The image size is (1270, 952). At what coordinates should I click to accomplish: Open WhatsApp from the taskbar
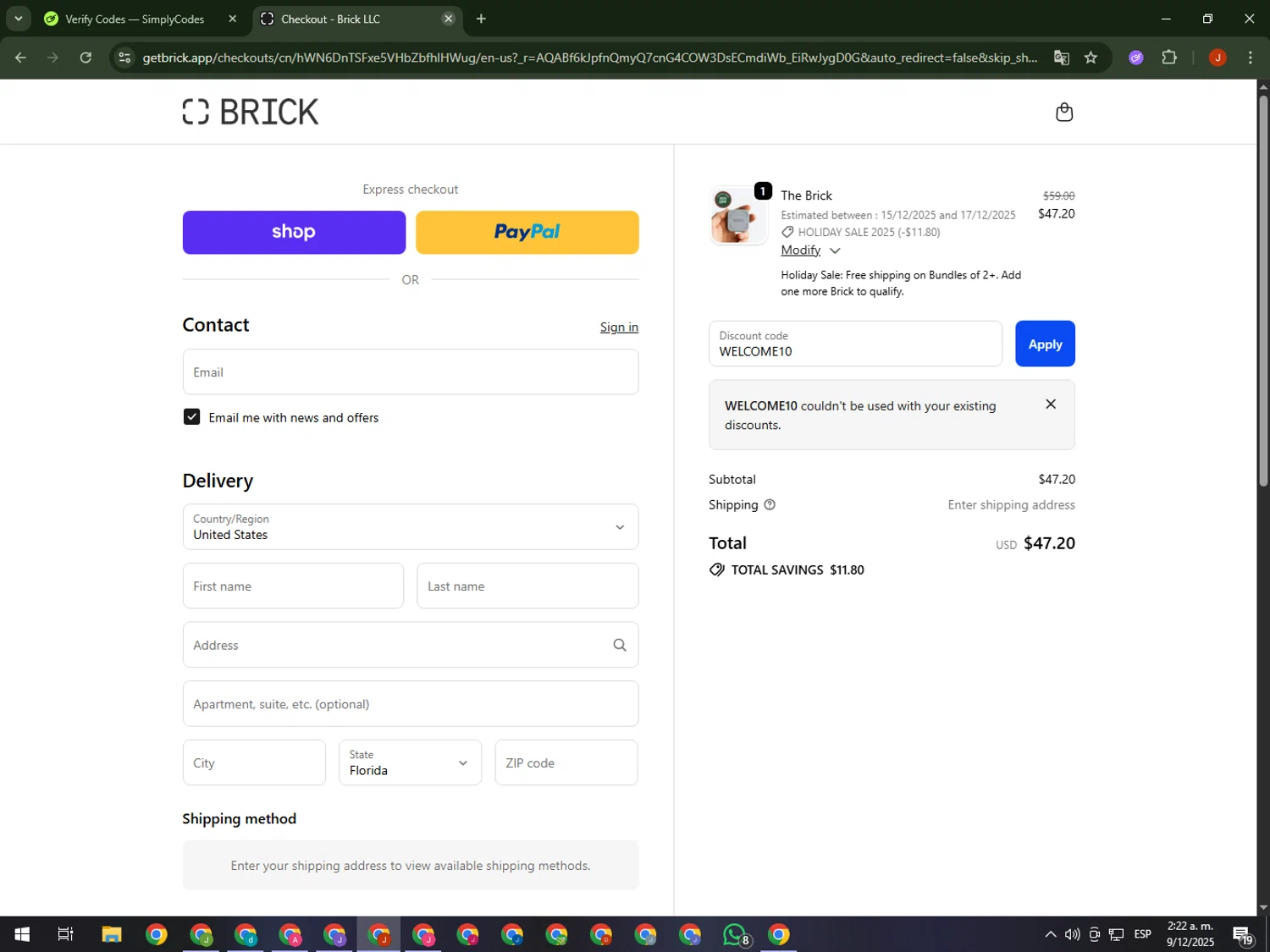tap(735, 934)
